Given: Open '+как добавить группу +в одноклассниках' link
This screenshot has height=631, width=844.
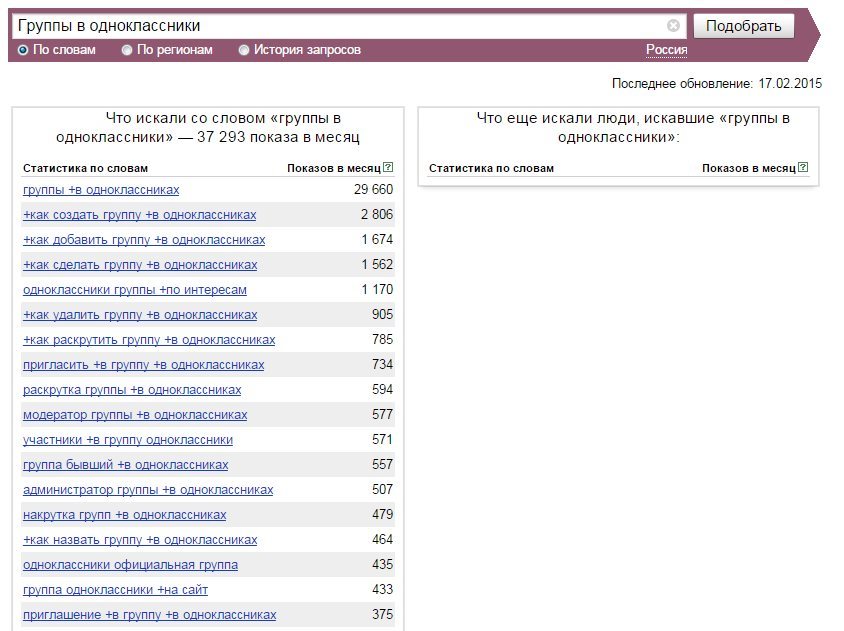Looking at the screenshot, I should [x=144, y=240].
